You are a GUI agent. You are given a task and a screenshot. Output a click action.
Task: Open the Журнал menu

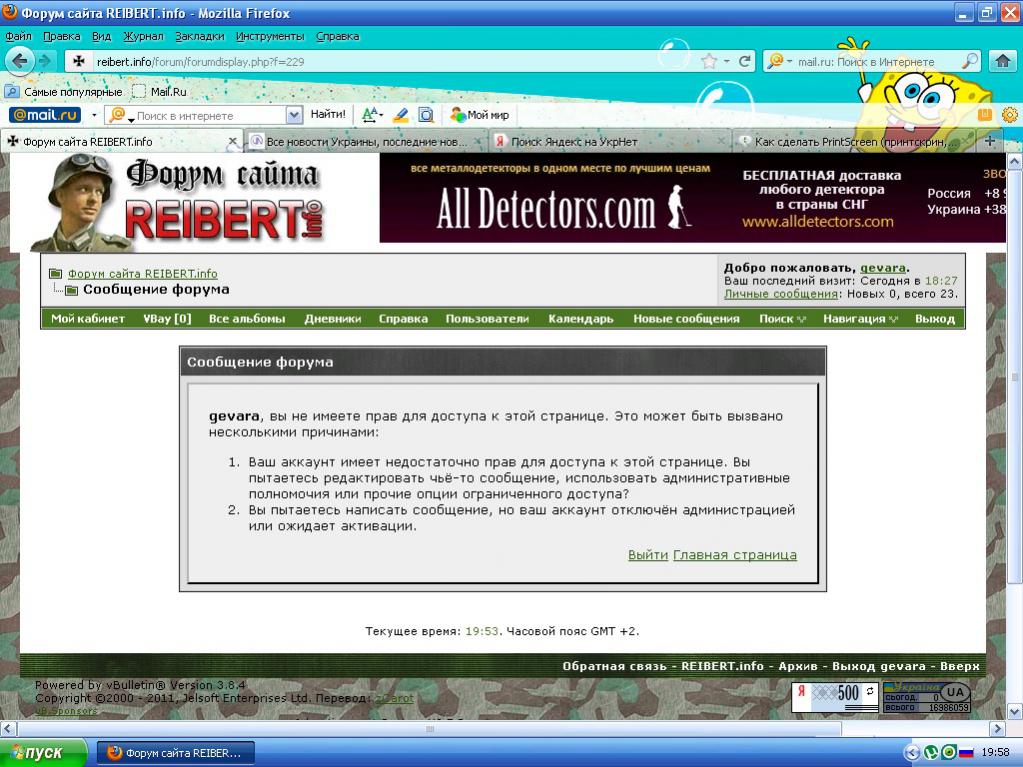click(143, 36)
